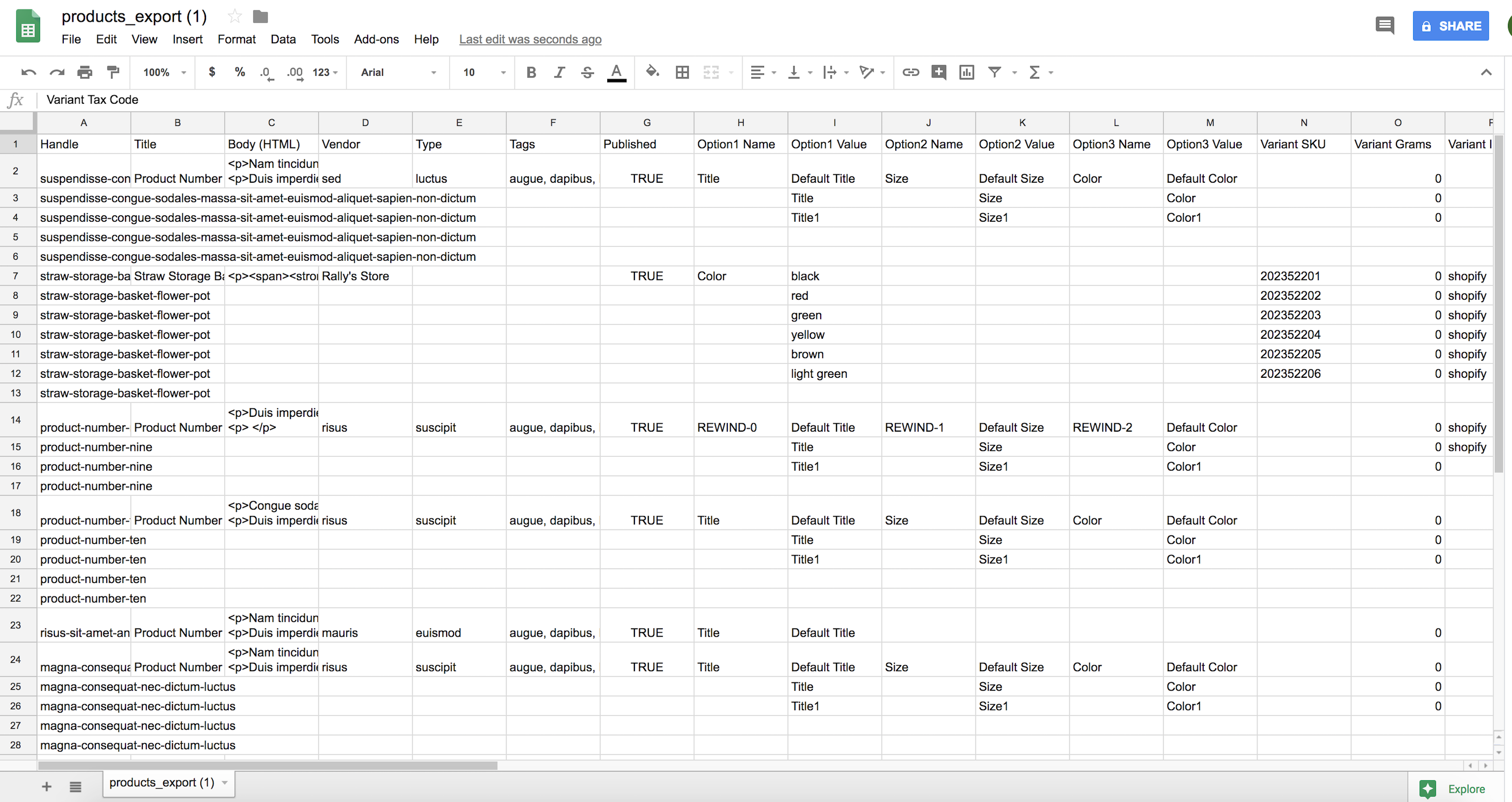Click the text alignment icon
The width and height of the screenshot is (1512, 802).
click(x=757, y=72)
